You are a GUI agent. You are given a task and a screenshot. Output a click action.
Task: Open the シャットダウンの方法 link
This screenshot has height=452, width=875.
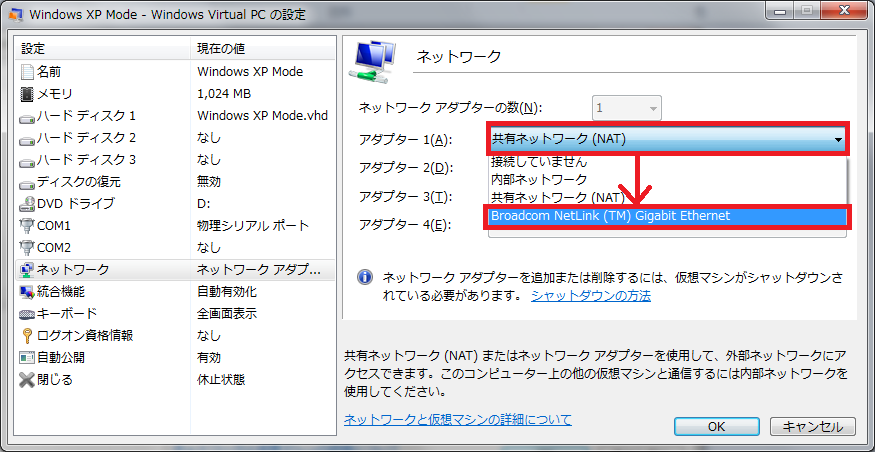click(590, 295)
